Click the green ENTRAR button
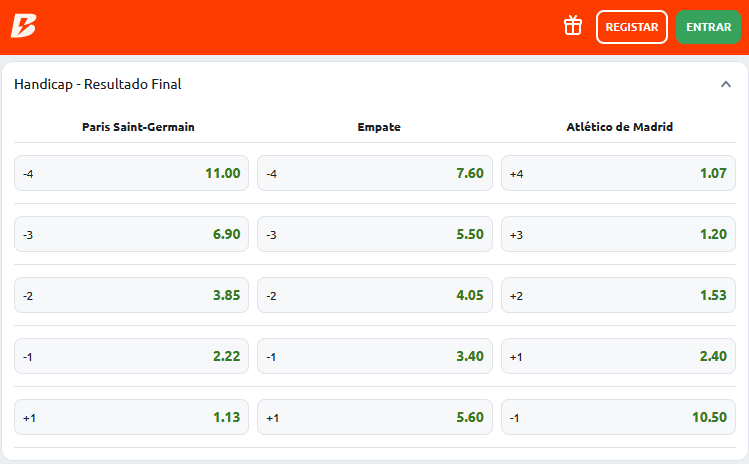This screenshot has width=749, height=464. (x=708, y=27)
